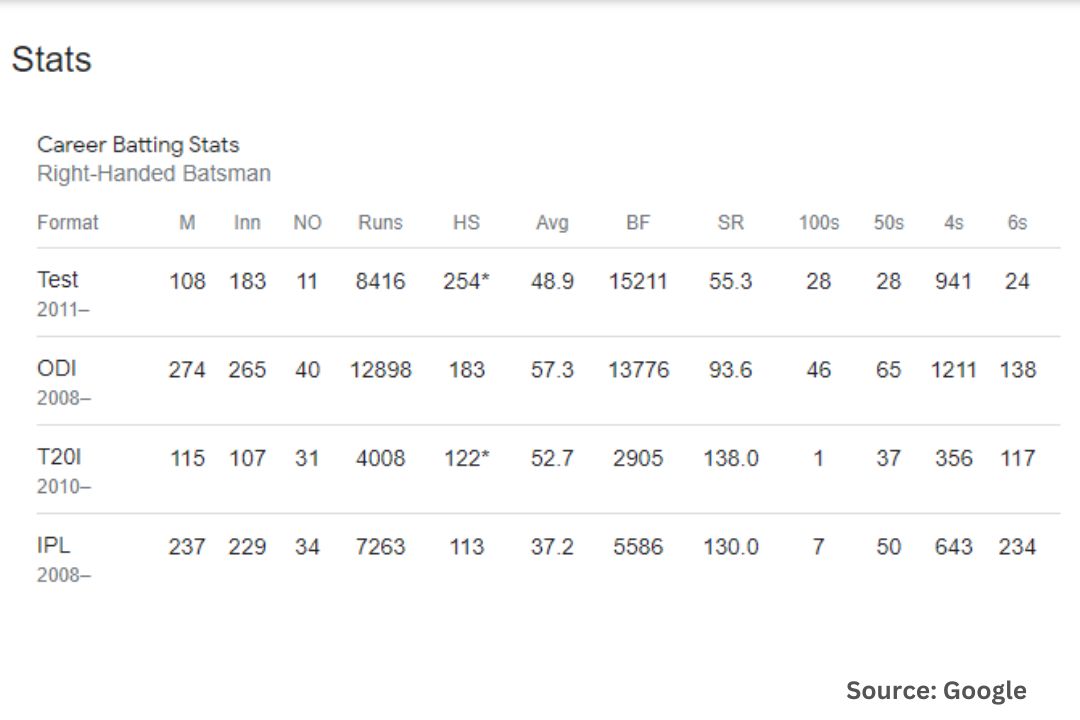Image resolution: width=1080 pixels, height=720 pixels.
Task: Click the Avg column header
Action: (x=552, y=223)
